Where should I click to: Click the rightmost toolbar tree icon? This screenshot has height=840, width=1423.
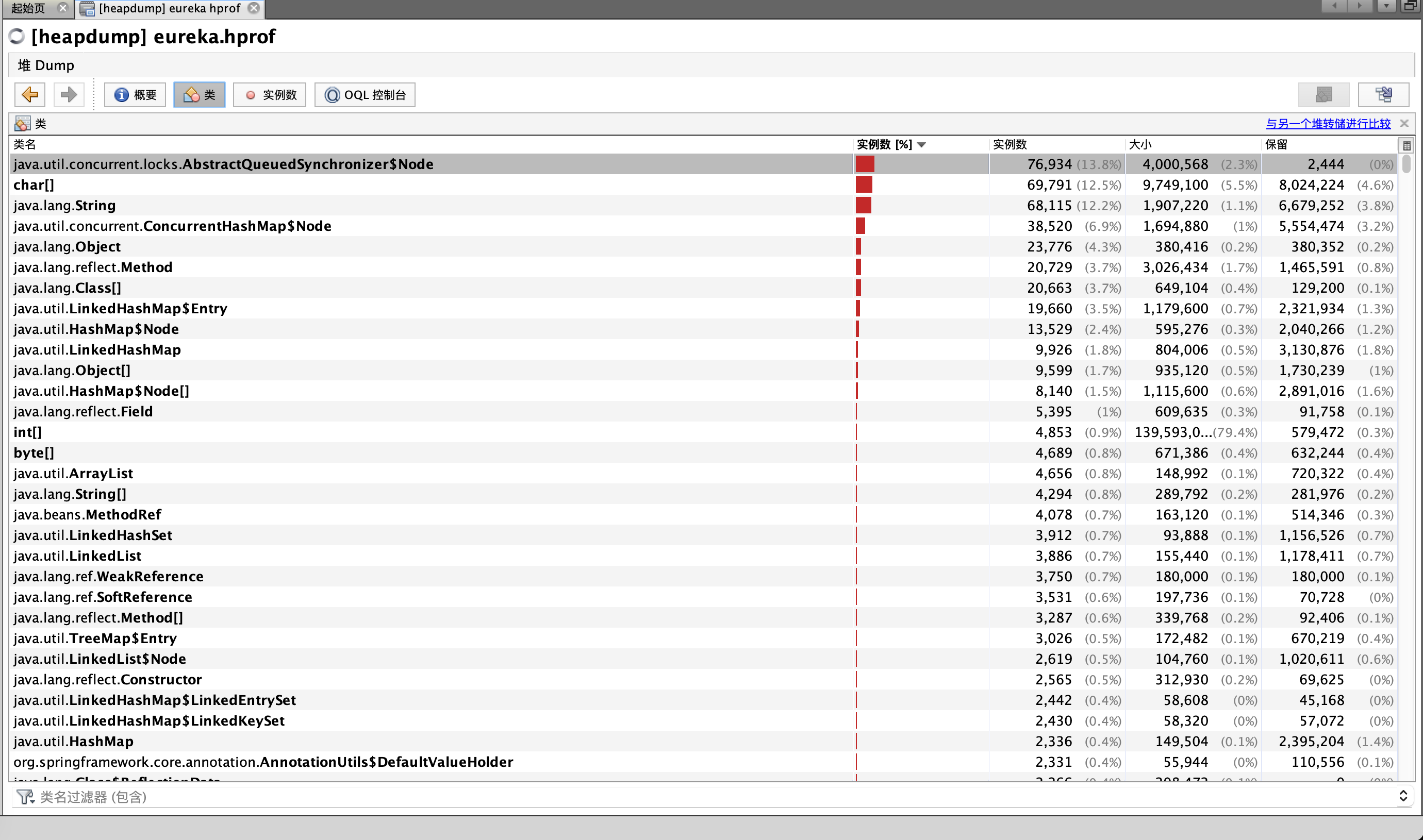pos(1383,94)
